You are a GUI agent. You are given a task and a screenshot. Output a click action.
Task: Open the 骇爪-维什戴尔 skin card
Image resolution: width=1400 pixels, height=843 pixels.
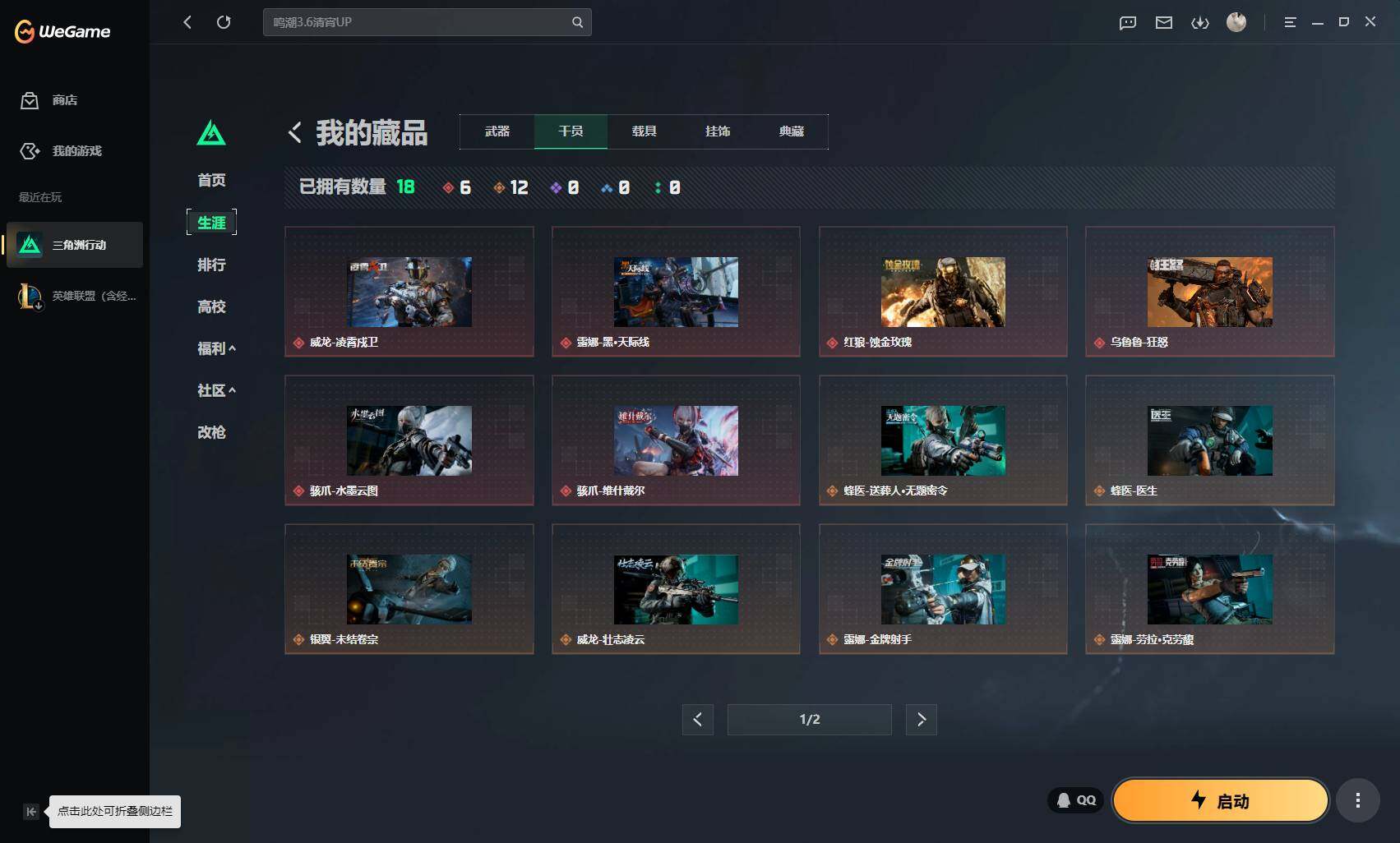[676, 440]
